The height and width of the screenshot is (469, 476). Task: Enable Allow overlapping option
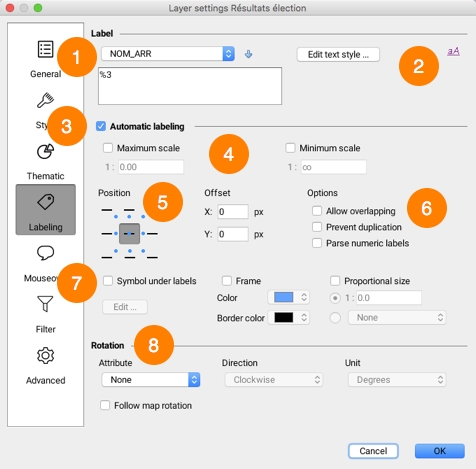point(317,211)
